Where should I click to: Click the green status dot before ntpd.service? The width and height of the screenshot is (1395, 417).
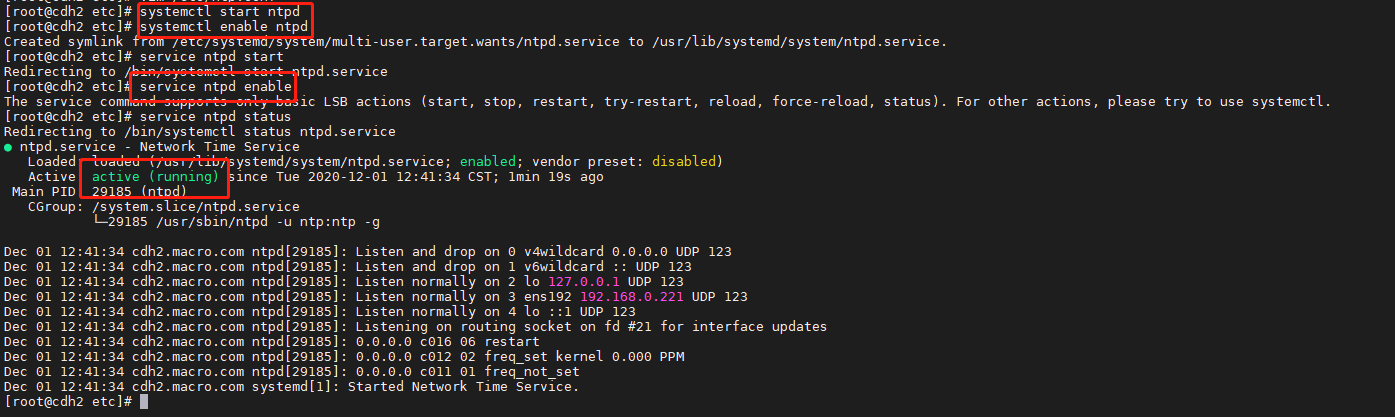tap(8, 147)
